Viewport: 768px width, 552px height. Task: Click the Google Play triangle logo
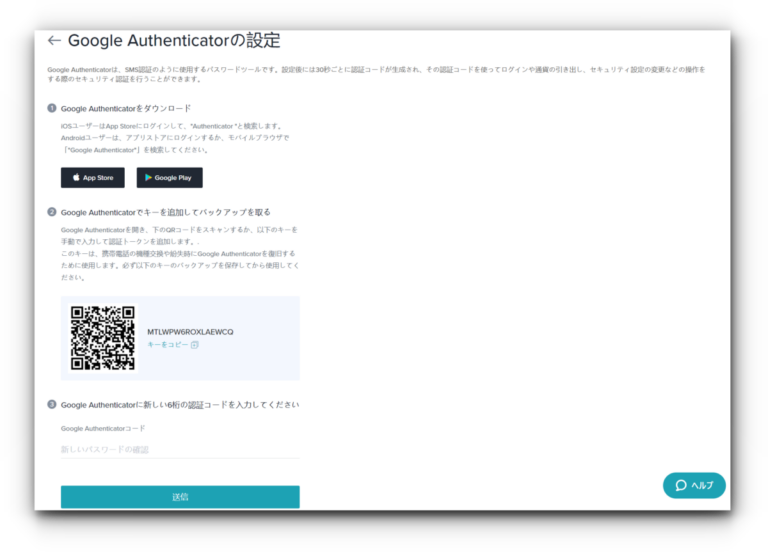point(148,178)
